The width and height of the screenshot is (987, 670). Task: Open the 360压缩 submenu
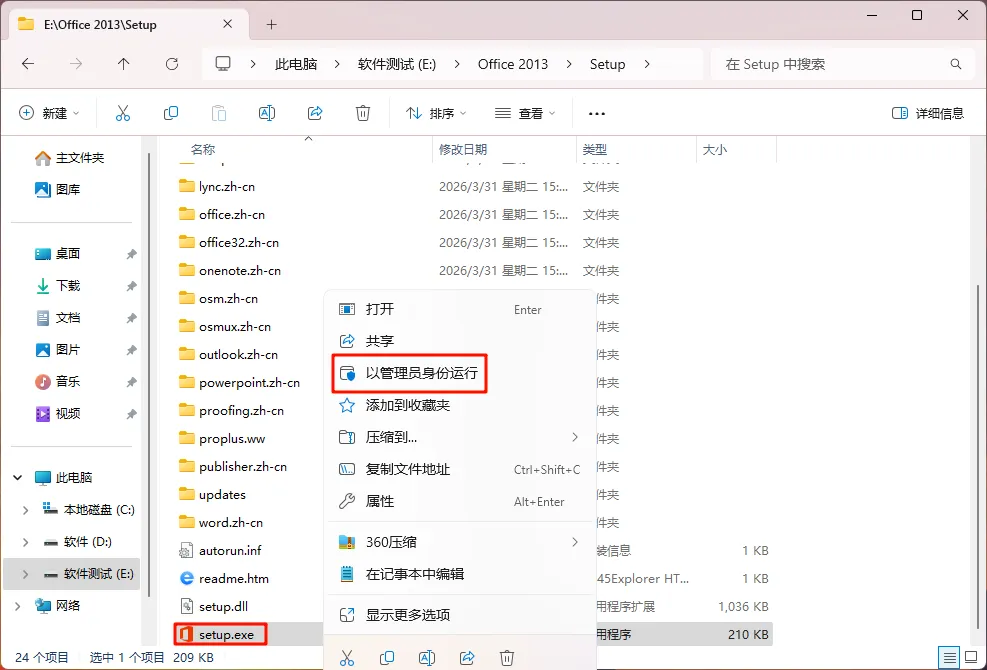(460, 542)
